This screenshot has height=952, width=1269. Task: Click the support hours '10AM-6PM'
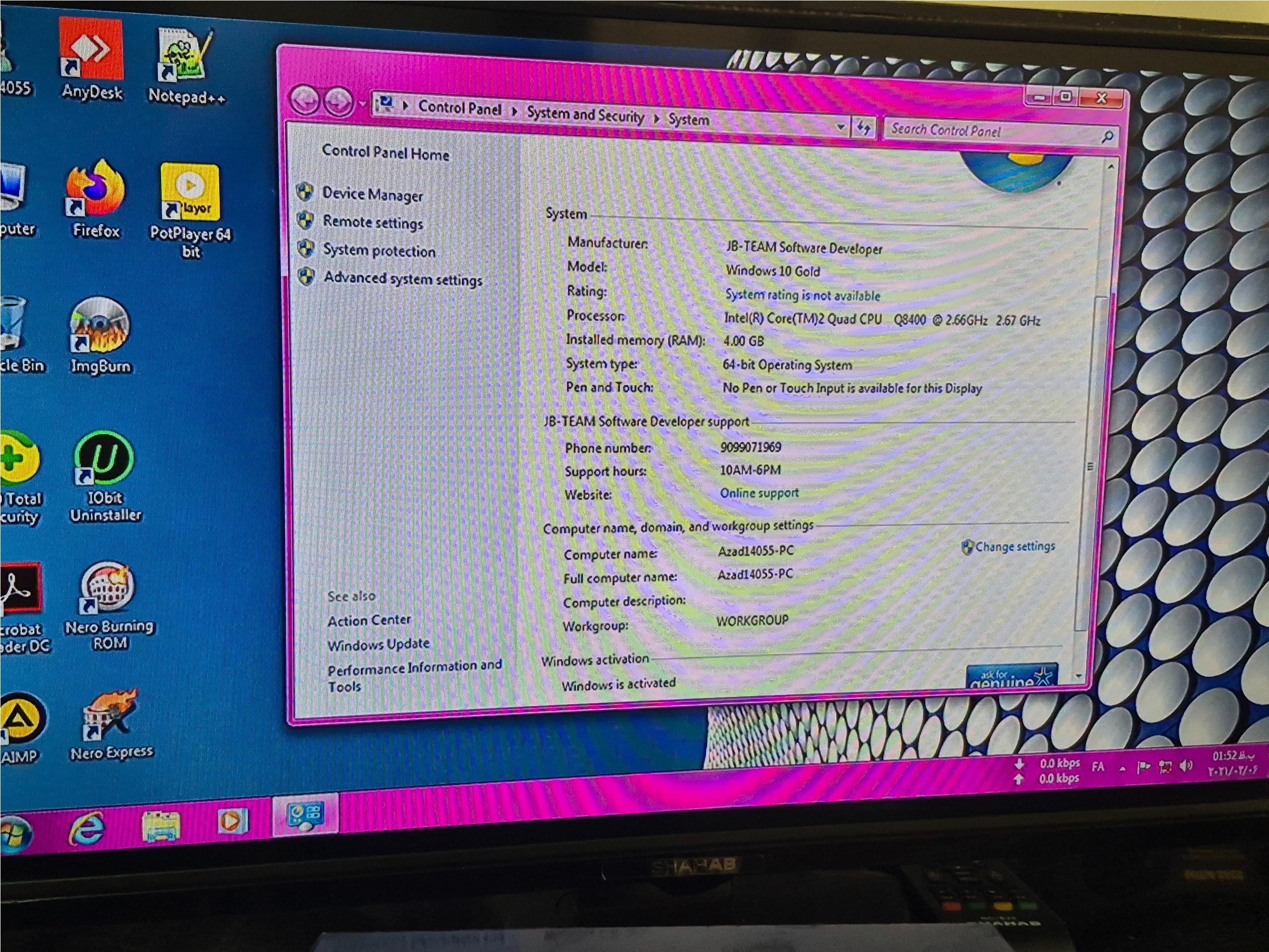pyautogui.click(x=750, y=470)
